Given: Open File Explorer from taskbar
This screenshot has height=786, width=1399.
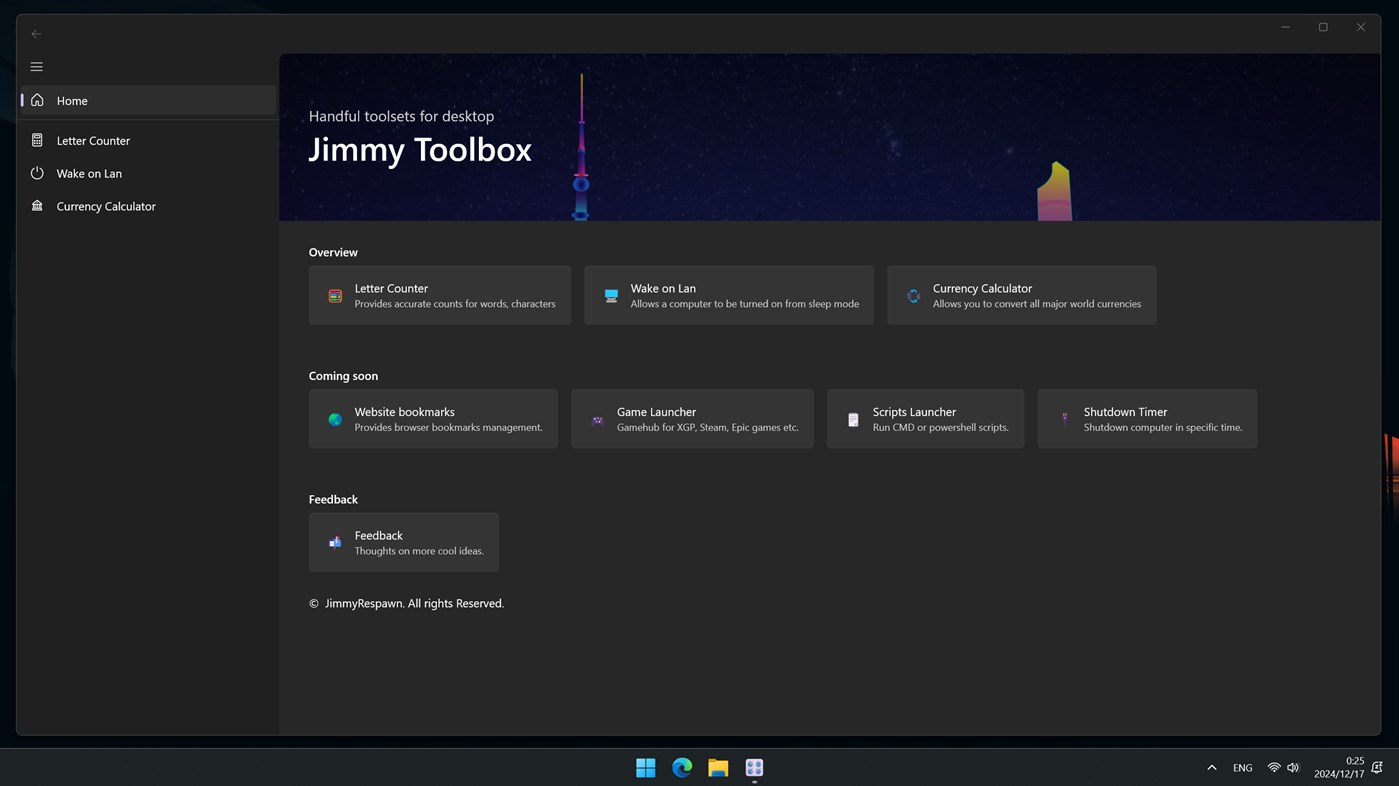Looking at the screenshot, I should tap(718, 768).
